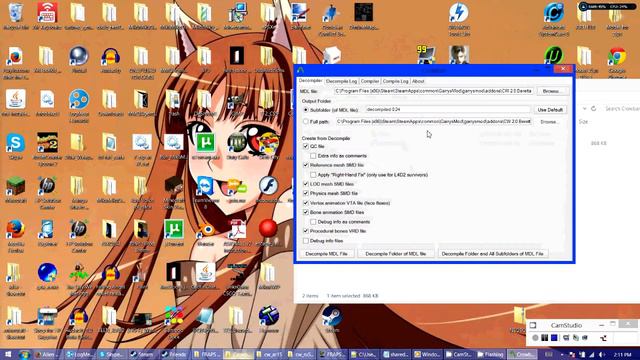Click the Subfolder name input field
This screenshot has width=640, height=360.
tap(447, 110)
